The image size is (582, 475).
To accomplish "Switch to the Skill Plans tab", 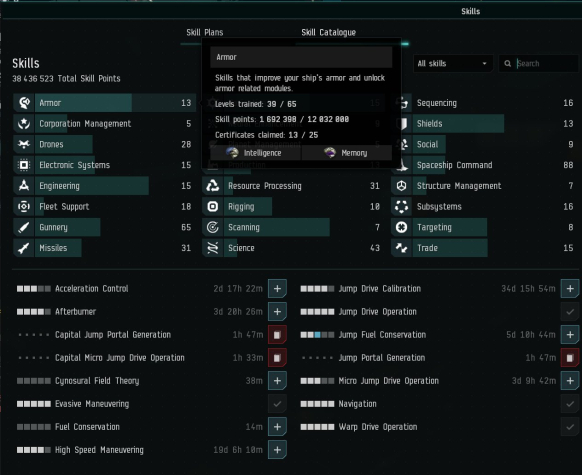I will pos(205,33).
